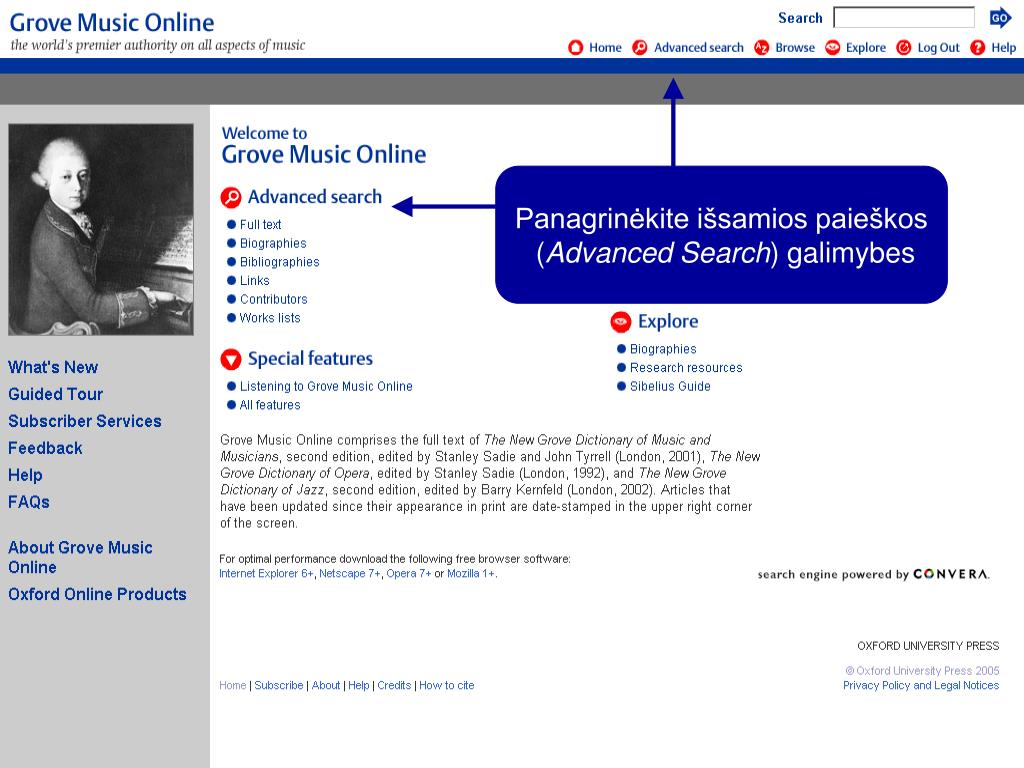Open Oxford Online Products sidebar link

tap(97, 594)
